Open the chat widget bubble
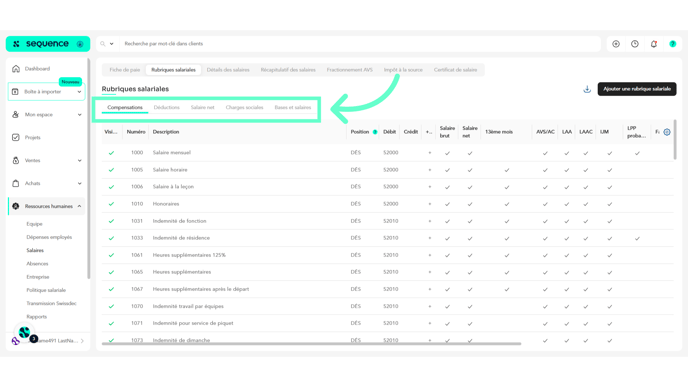Image resolution: width=688 pixels, height=387 pixels. pos(25,333)
